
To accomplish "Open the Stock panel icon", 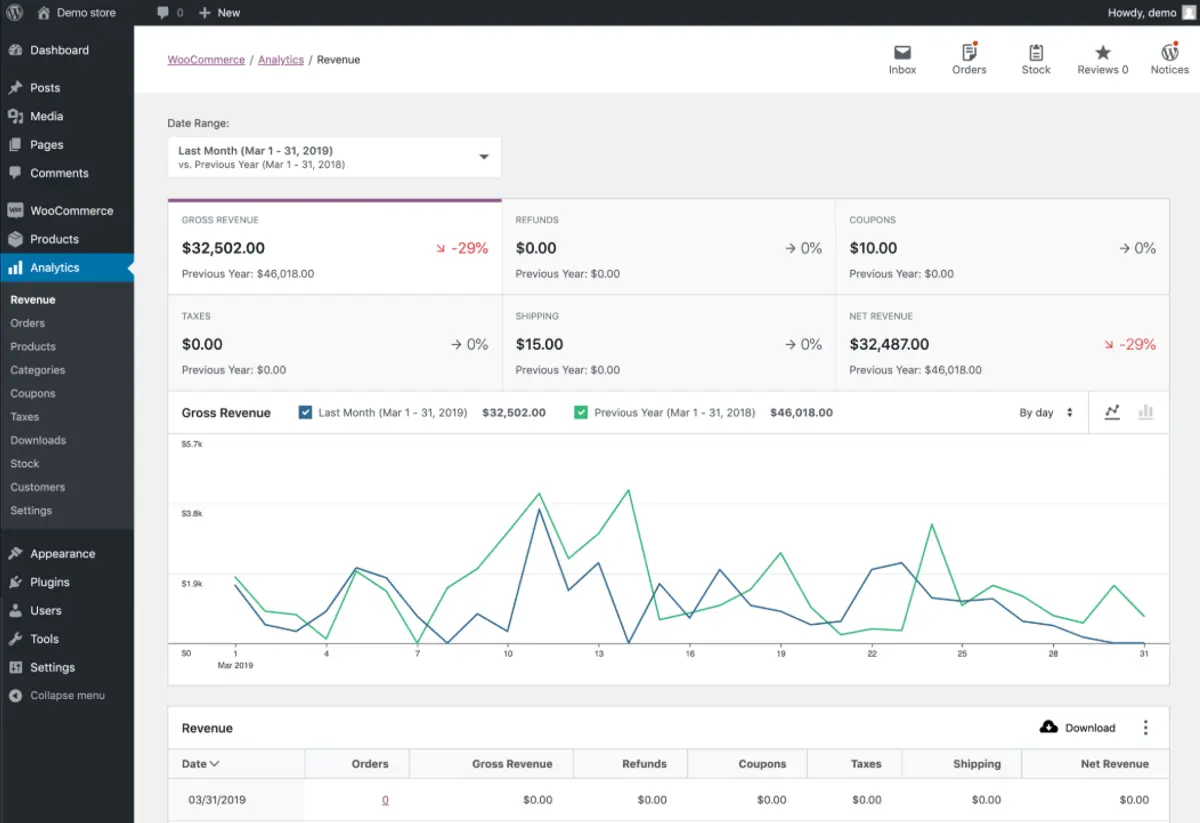I will (x=1035, y=58).
